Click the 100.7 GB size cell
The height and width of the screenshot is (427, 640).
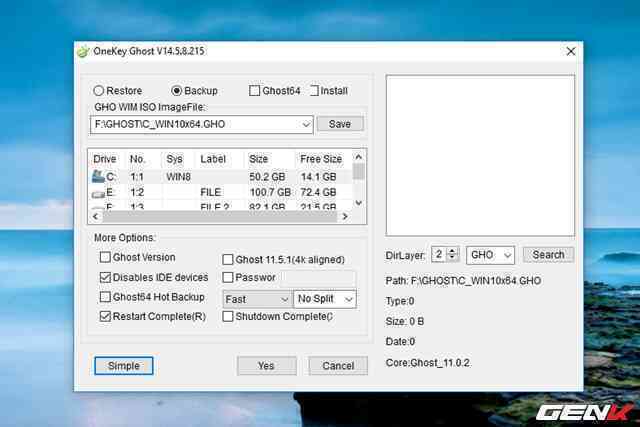point(270,192)
